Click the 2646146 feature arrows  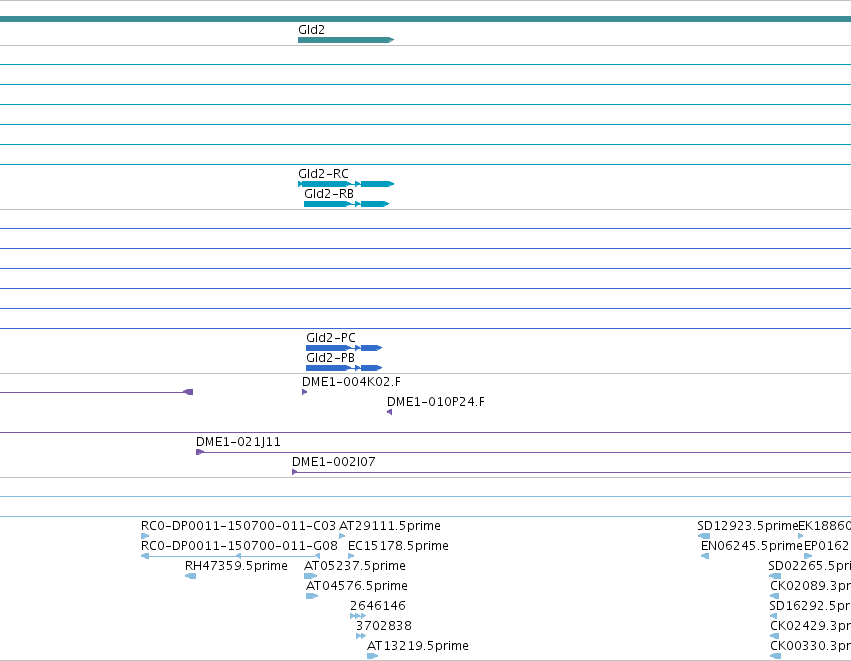(x=358, y=616)
